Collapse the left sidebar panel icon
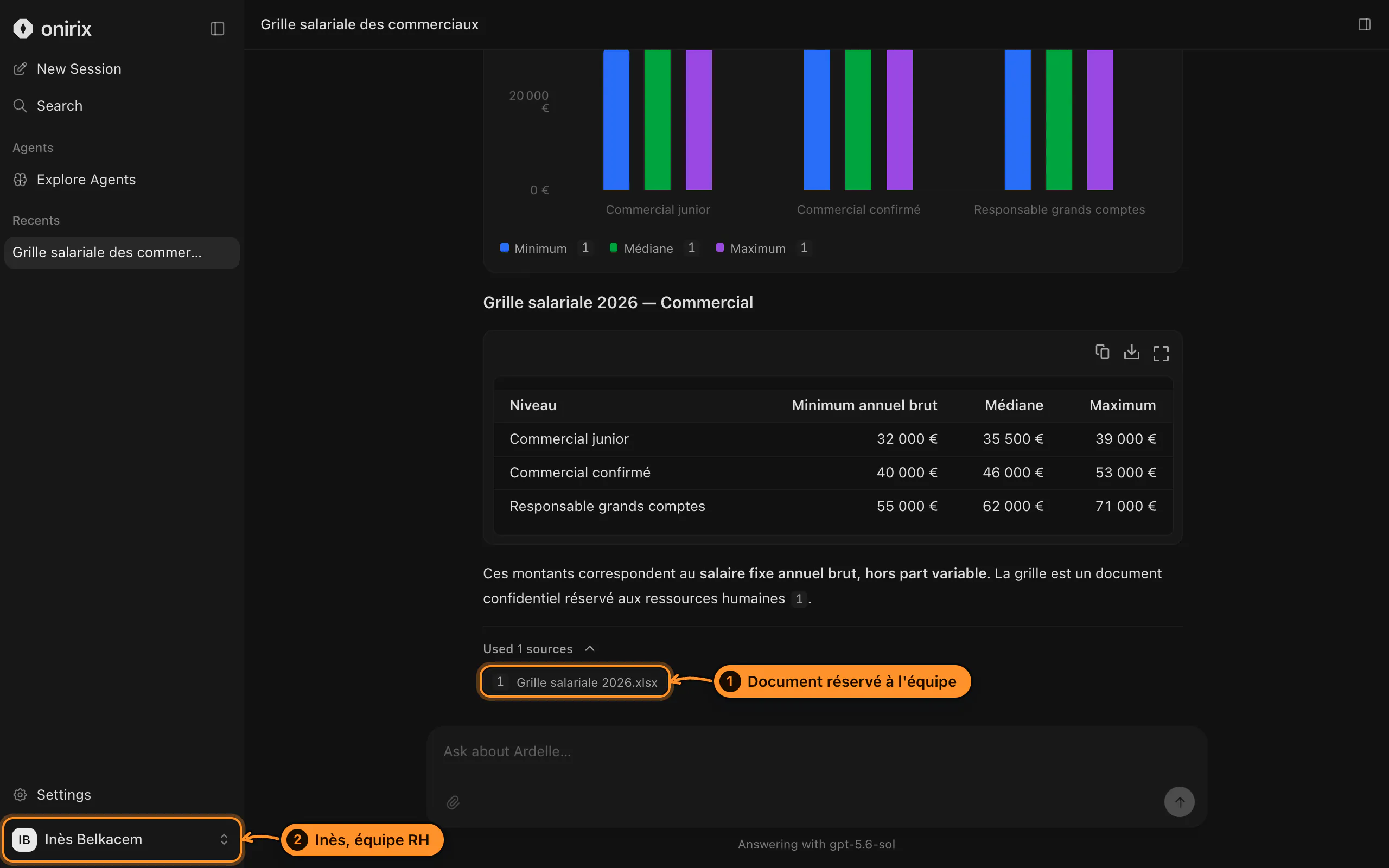 (217, 29)
